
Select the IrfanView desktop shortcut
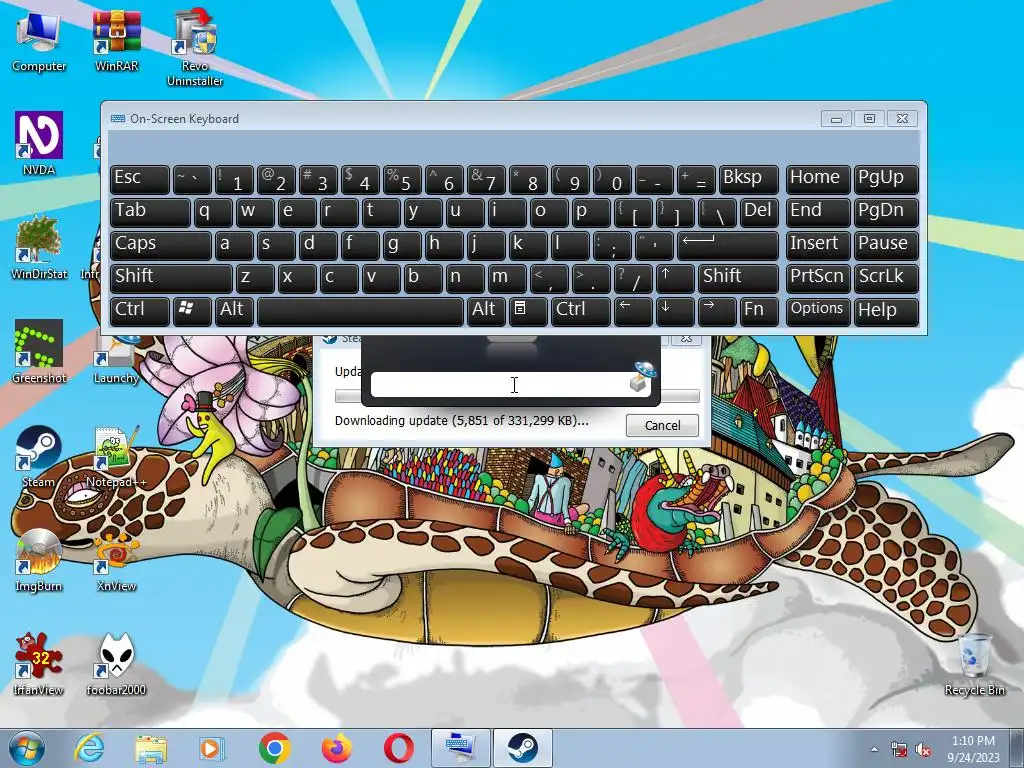point(39,664)
